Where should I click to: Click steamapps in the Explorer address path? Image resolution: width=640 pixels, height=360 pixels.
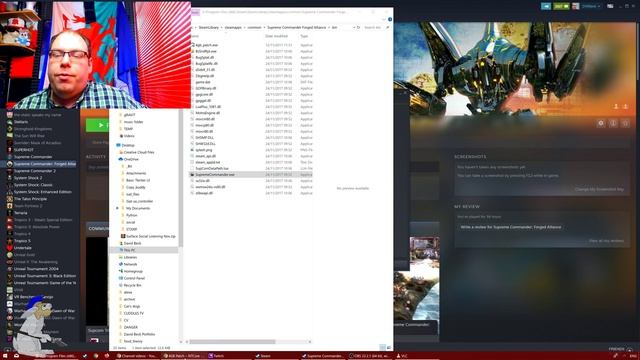(x=233, y=27)
